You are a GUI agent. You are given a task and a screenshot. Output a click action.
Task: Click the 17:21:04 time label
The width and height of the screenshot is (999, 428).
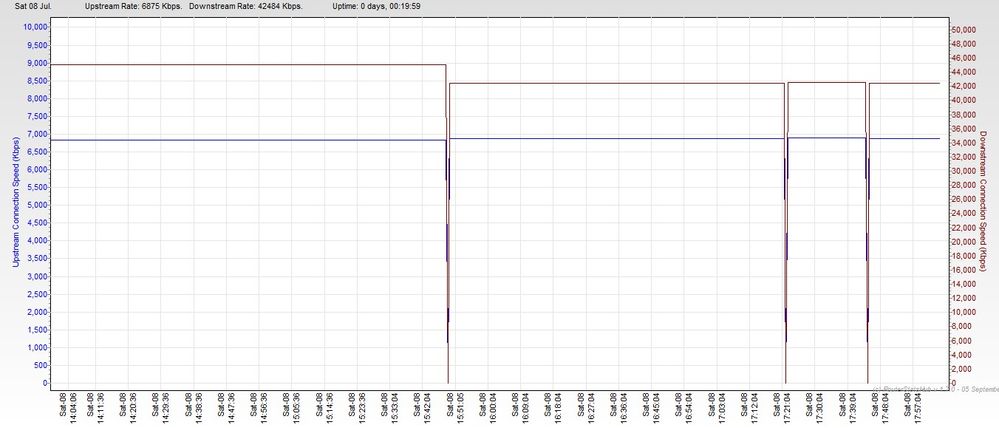point(788,408)
